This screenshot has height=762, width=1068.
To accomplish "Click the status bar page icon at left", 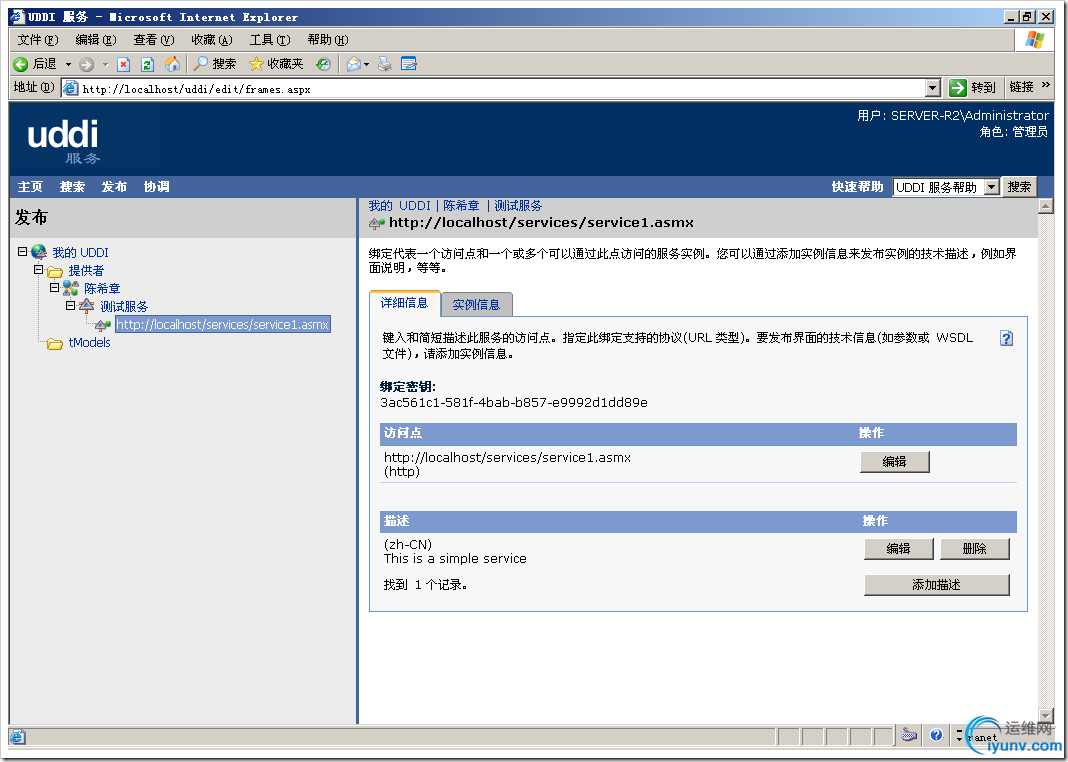I will pos(18,737).
